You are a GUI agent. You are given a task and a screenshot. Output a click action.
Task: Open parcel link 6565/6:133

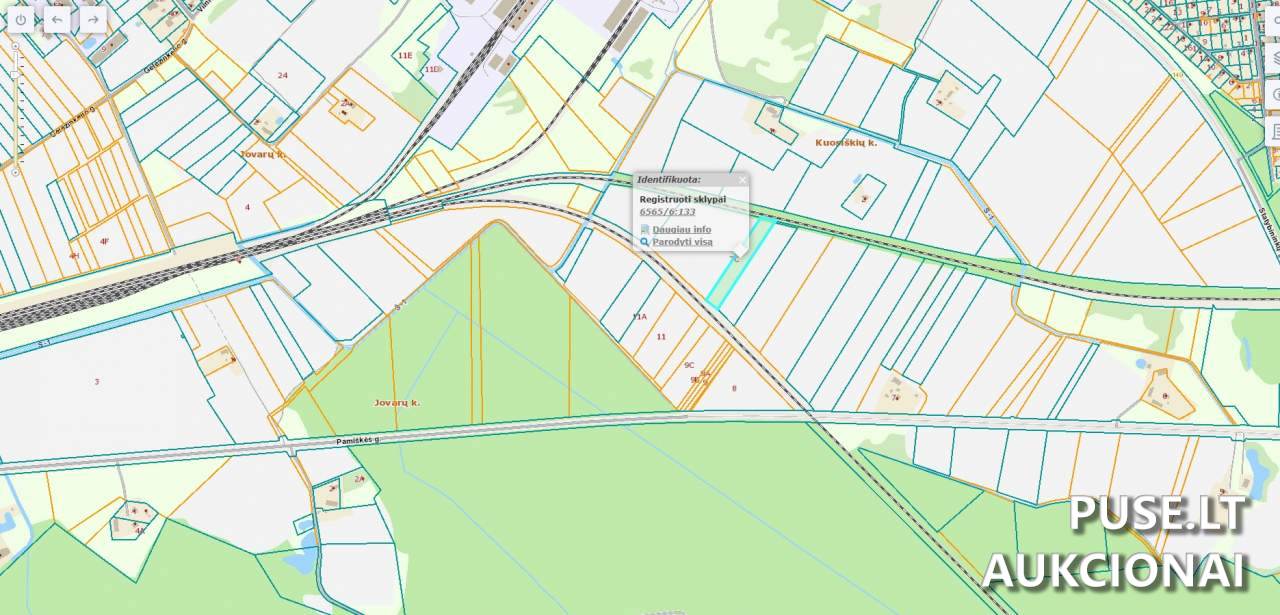click(x=667, y=211)
